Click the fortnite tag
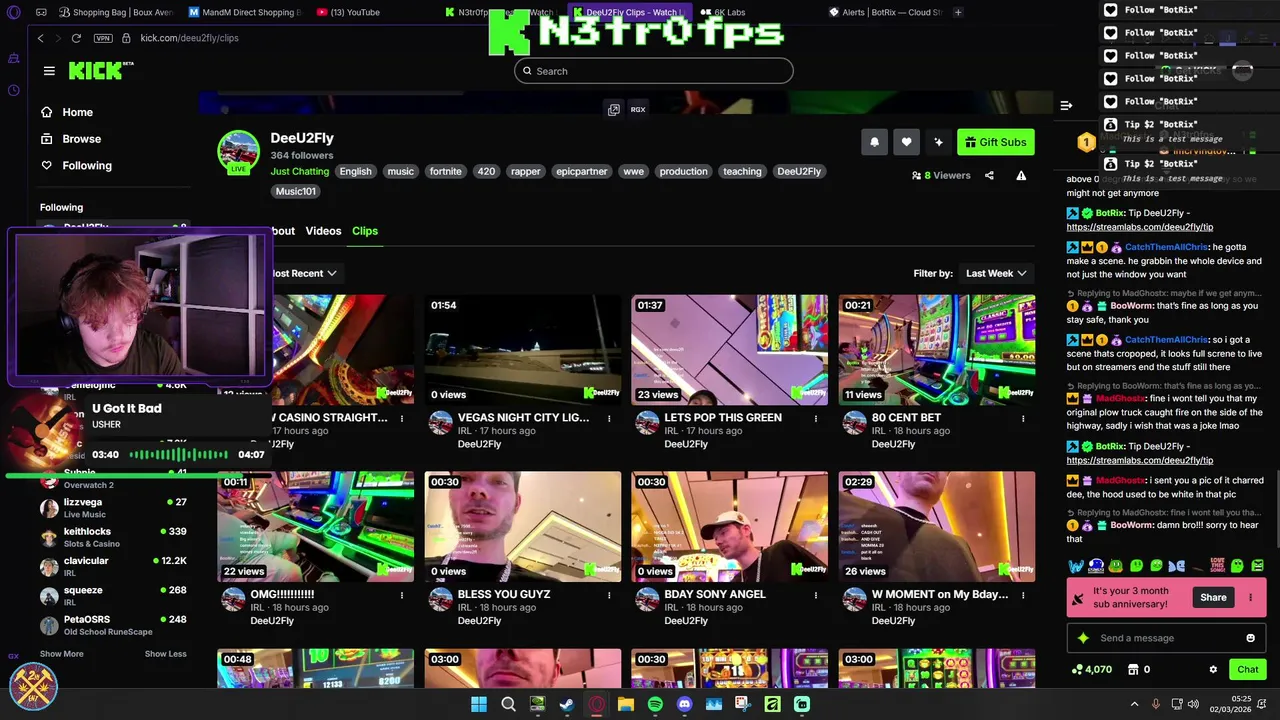The image size is (1280, 720). [446, 172]
